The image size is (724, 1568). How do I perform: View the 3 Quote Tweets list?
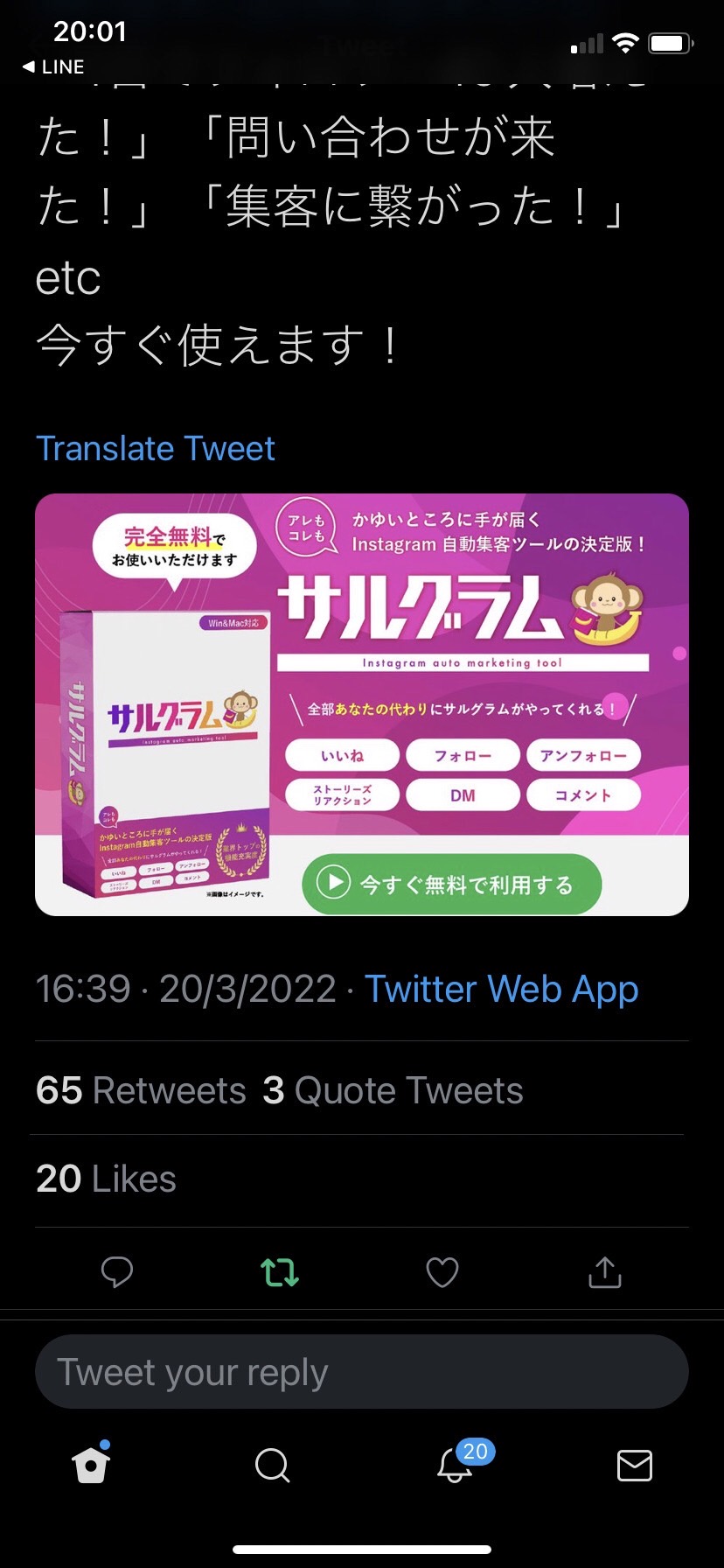393,1090
